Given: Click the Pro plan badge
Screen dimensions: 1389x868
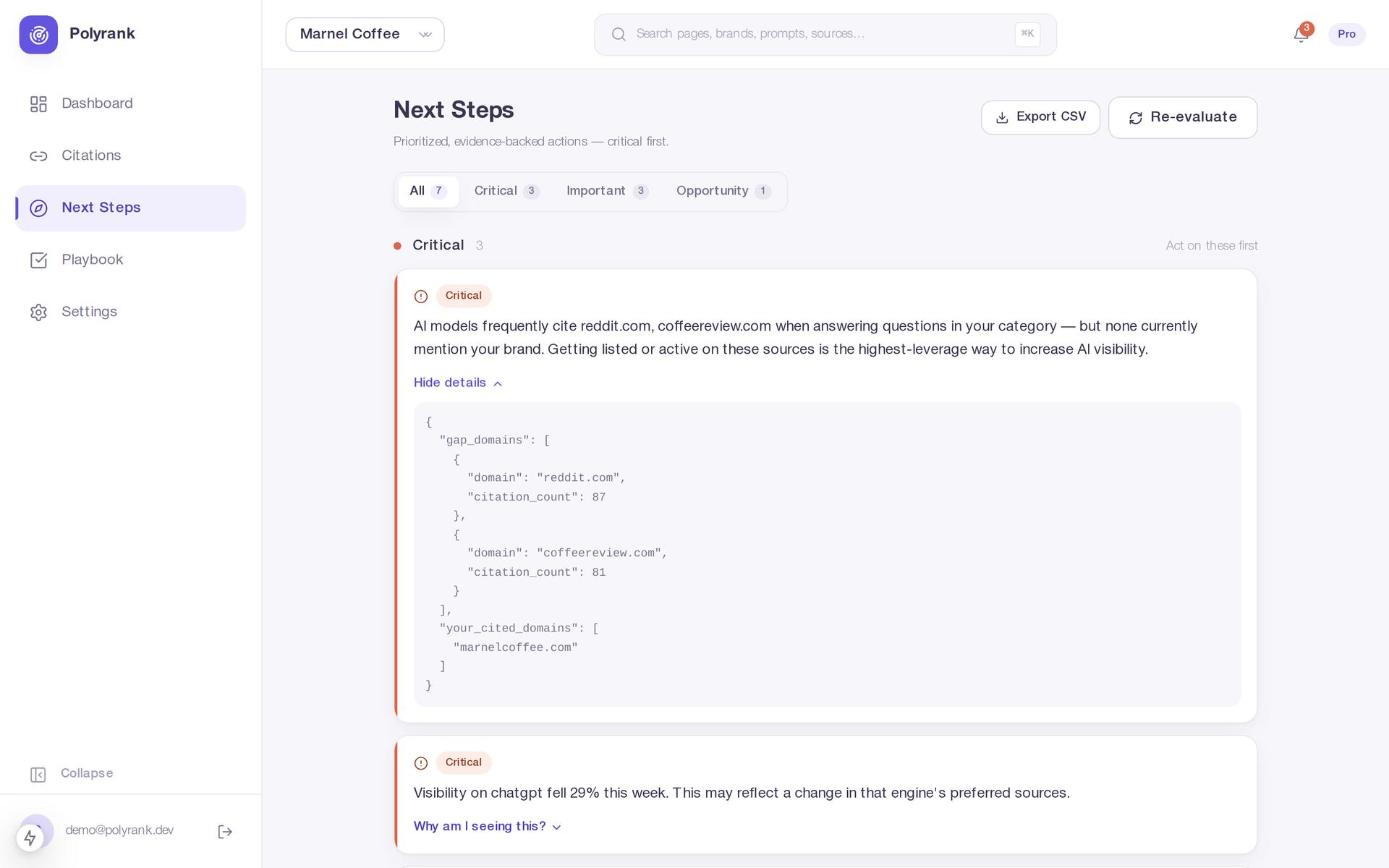Looking at the screenshot, I should coord(1346,35).
